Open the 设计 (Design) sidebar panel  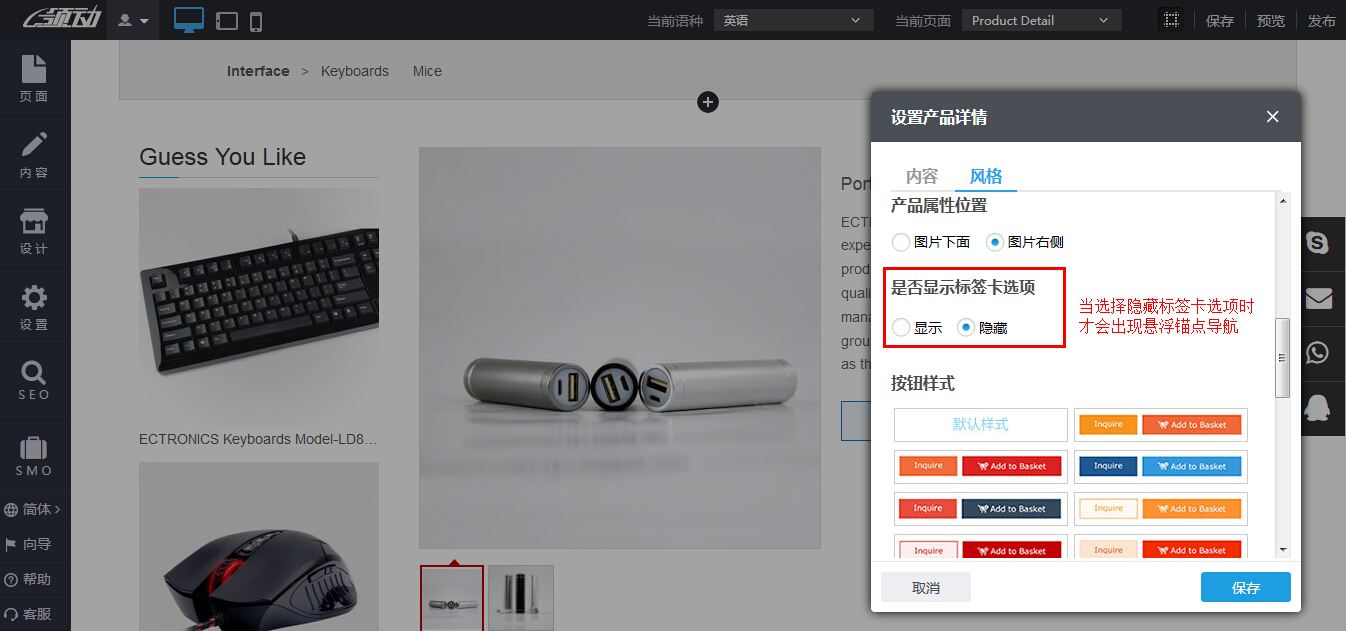[x=34, y=230]
